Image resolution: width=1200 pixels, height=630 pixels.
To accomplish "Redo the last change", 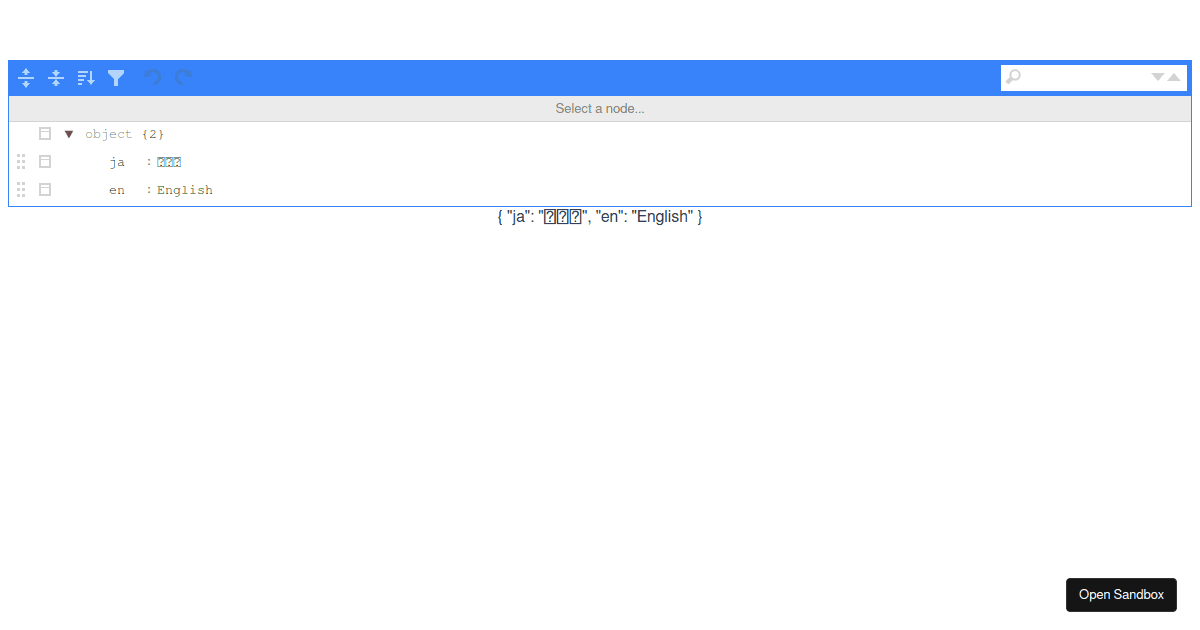I will click(183, 77).
